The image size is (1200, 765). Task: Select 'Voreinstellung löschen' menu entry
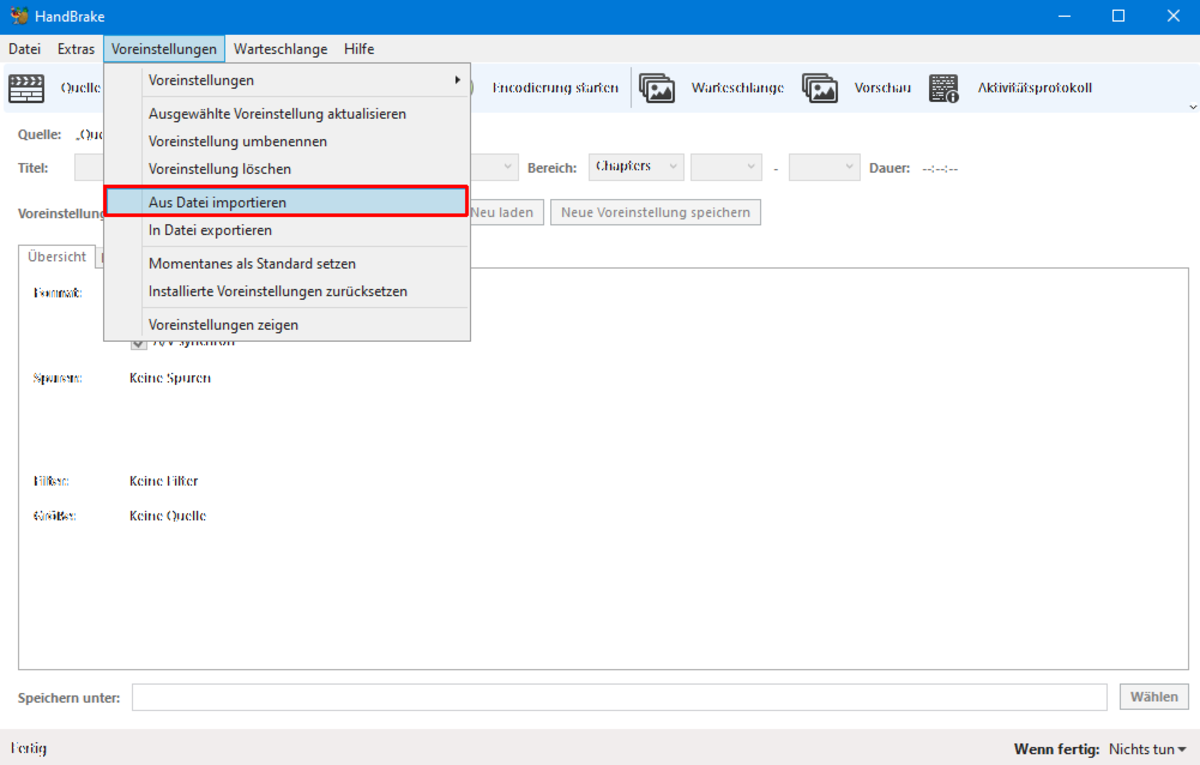pos(287,169)
